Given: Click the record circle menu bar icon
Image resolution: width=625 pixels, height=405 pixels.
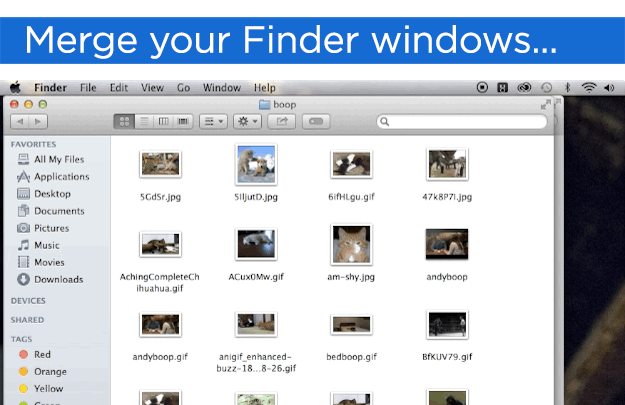Looking at the screenshot, I should tap(482, 87).
